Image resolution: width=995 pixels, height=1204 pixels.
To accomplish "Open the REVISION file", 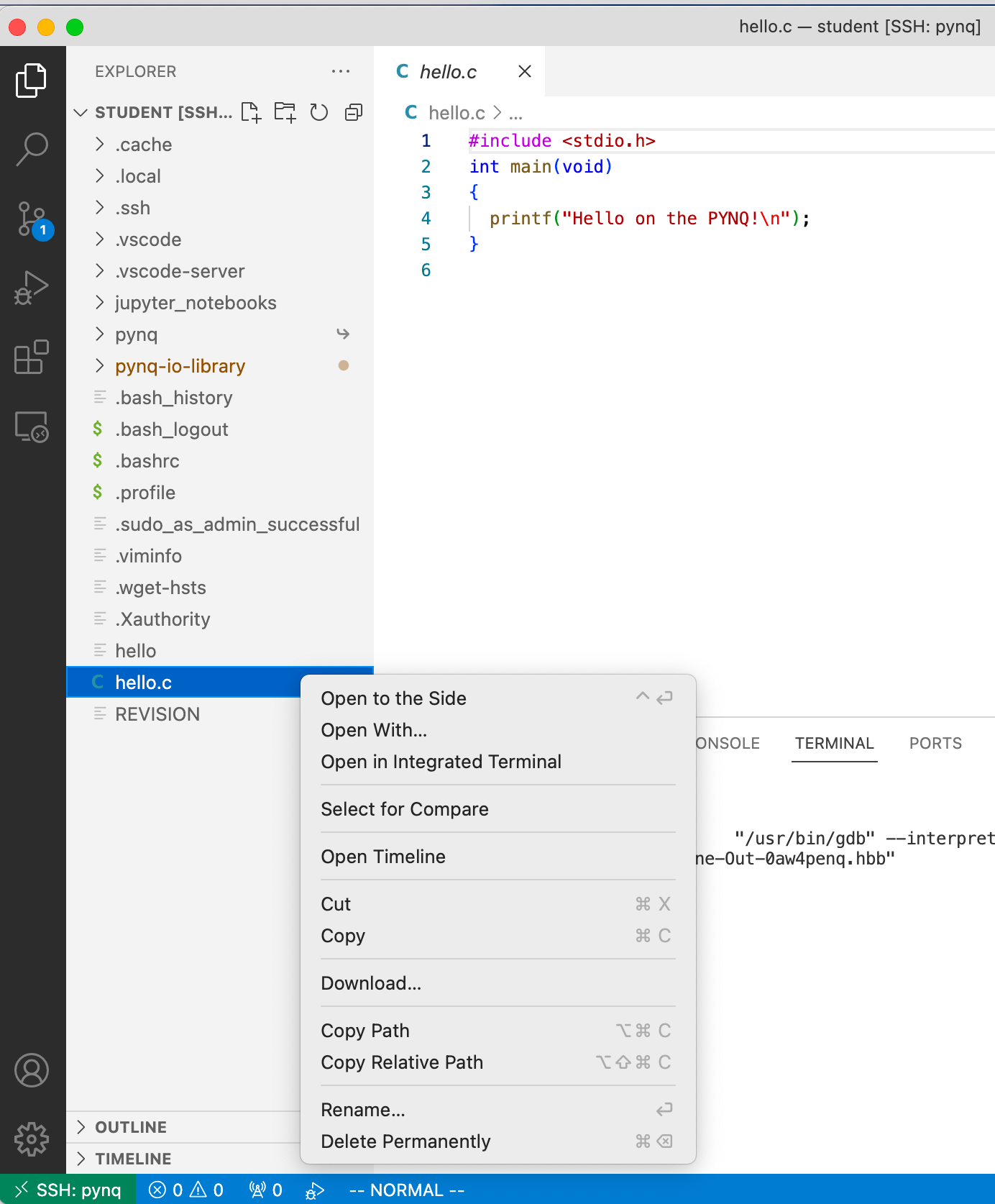I will tap(183, 714).
